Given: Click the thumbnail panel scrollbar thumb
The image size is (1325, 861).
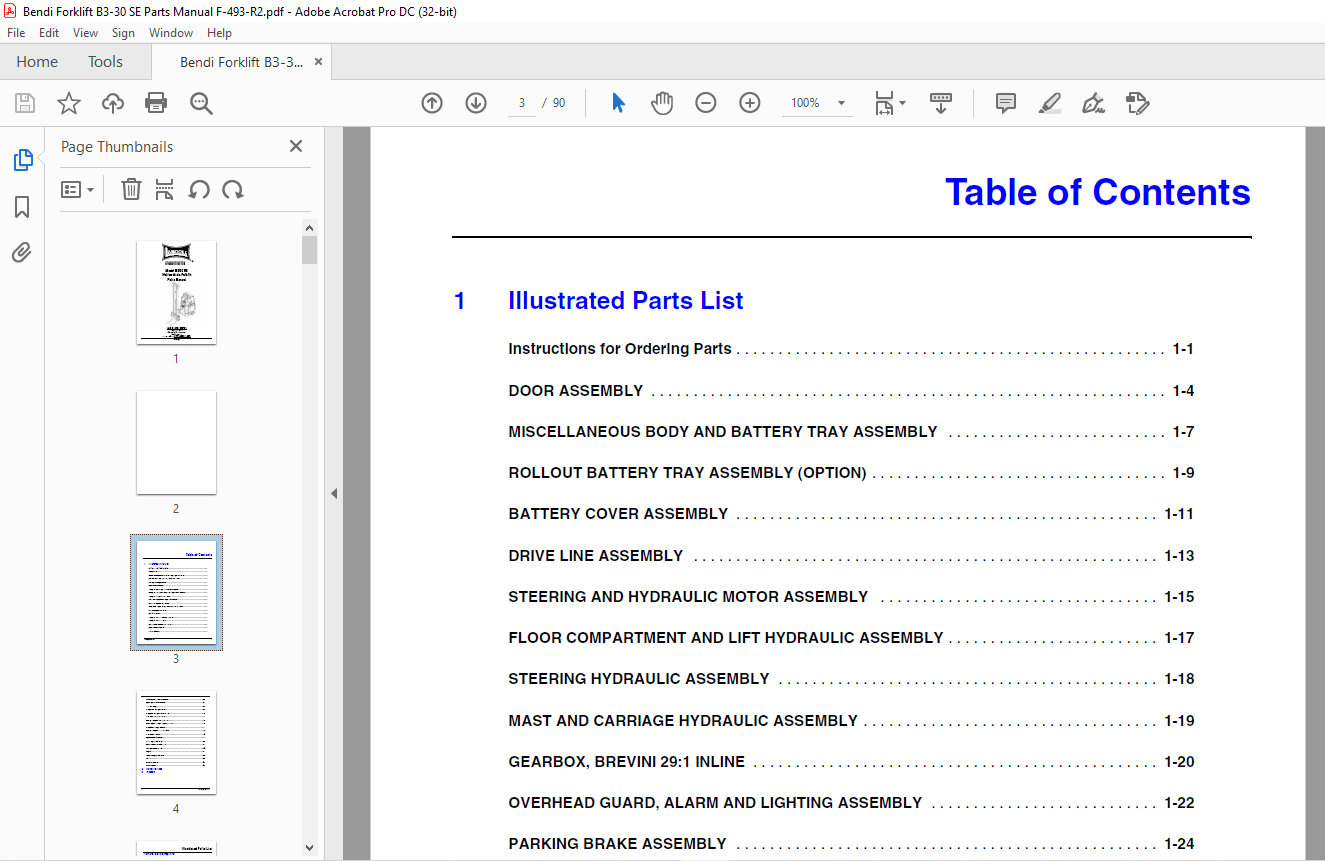Looking at the screenshot, I should click(310, 250).
